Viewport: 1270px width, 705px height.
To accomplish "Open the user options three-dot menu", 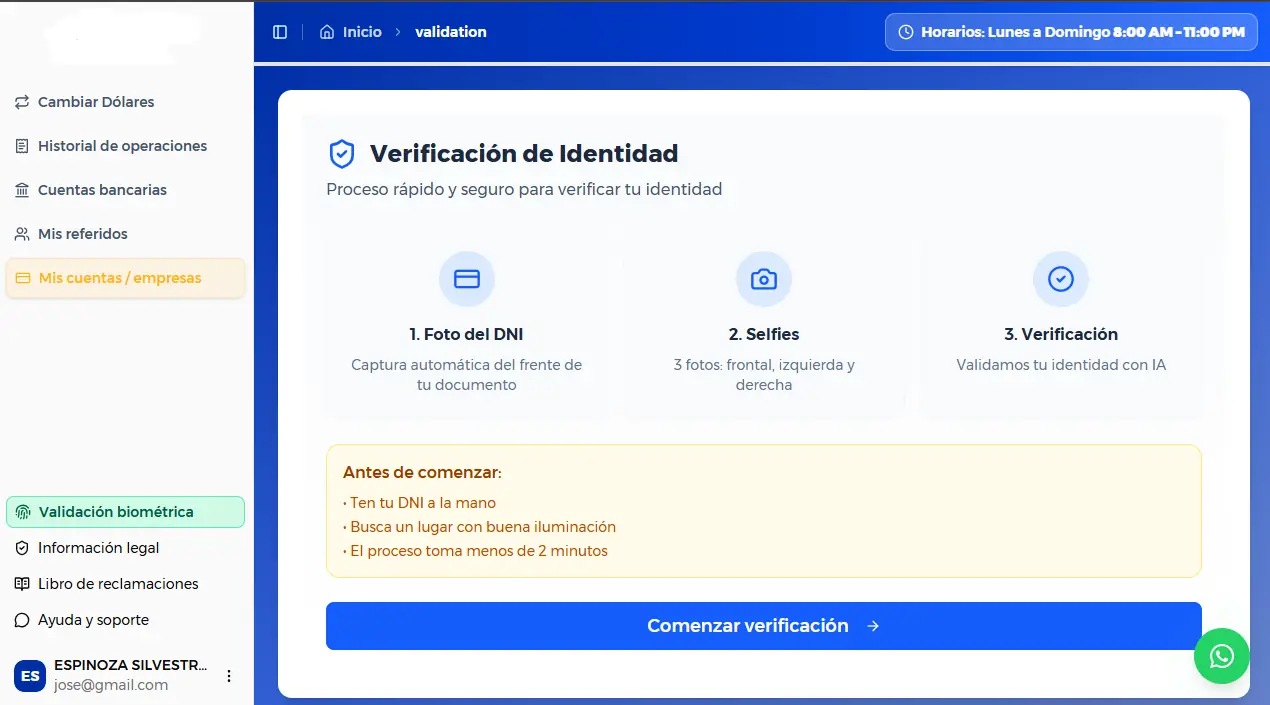I will coord(229,676).
